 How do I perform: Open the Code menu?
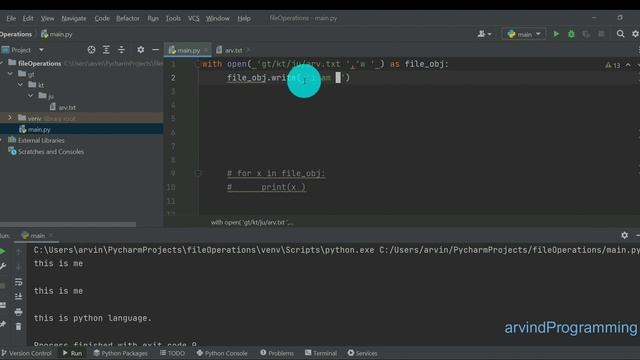[x=102, y=18]
